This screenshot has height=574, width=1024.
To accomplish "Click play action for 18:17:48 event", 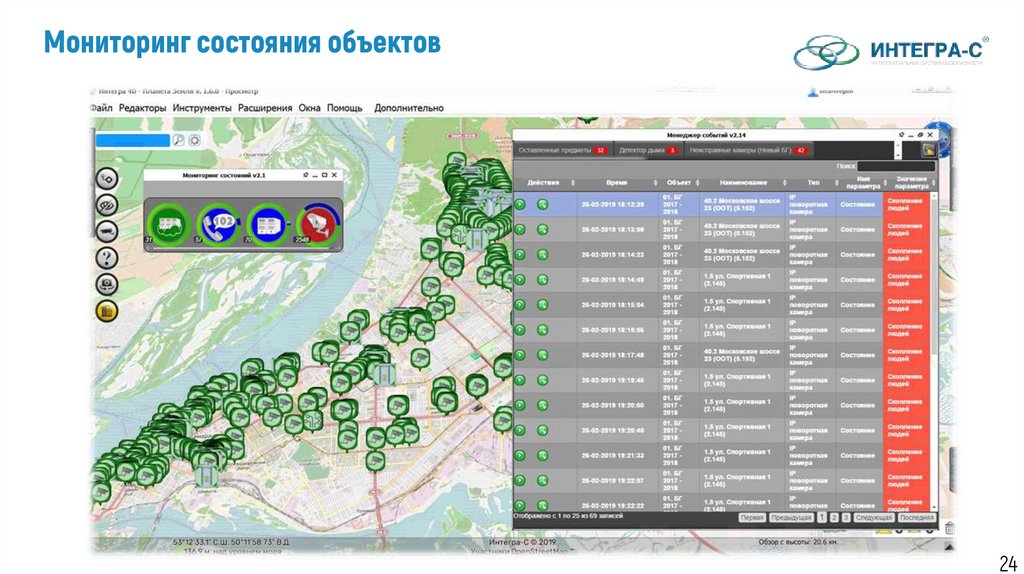I will pos(520,355).
